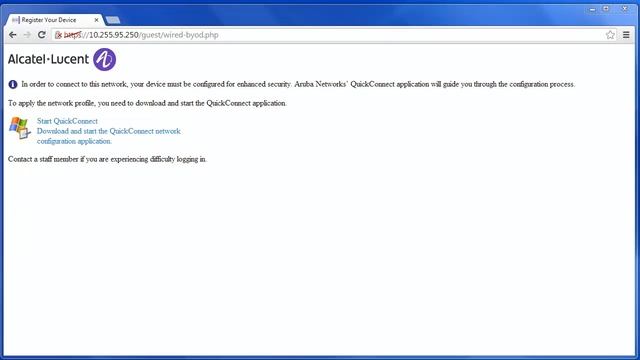Click the "In order to connect to this network" sentence
Image resolution: width=640 pixels, height=360 pixels.
(x=298, y=84)
